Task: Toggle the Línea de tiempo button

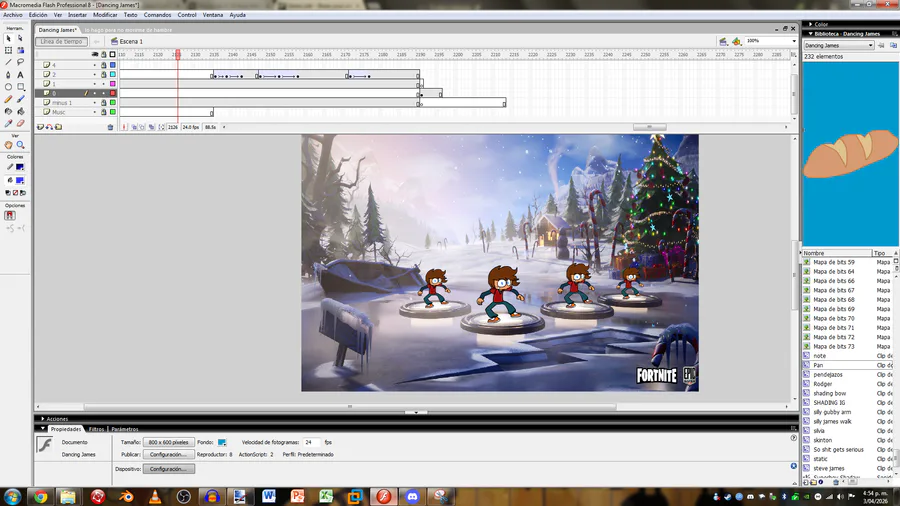Action: tap(61, 41)
